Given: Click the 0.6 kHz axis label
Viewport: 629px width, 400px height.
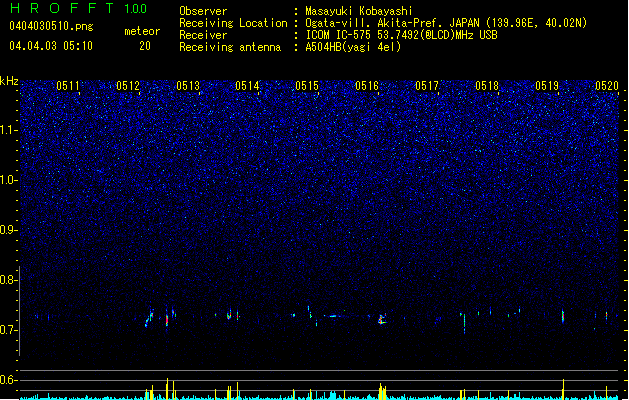Looking at the screenshot, I should 9,380.
